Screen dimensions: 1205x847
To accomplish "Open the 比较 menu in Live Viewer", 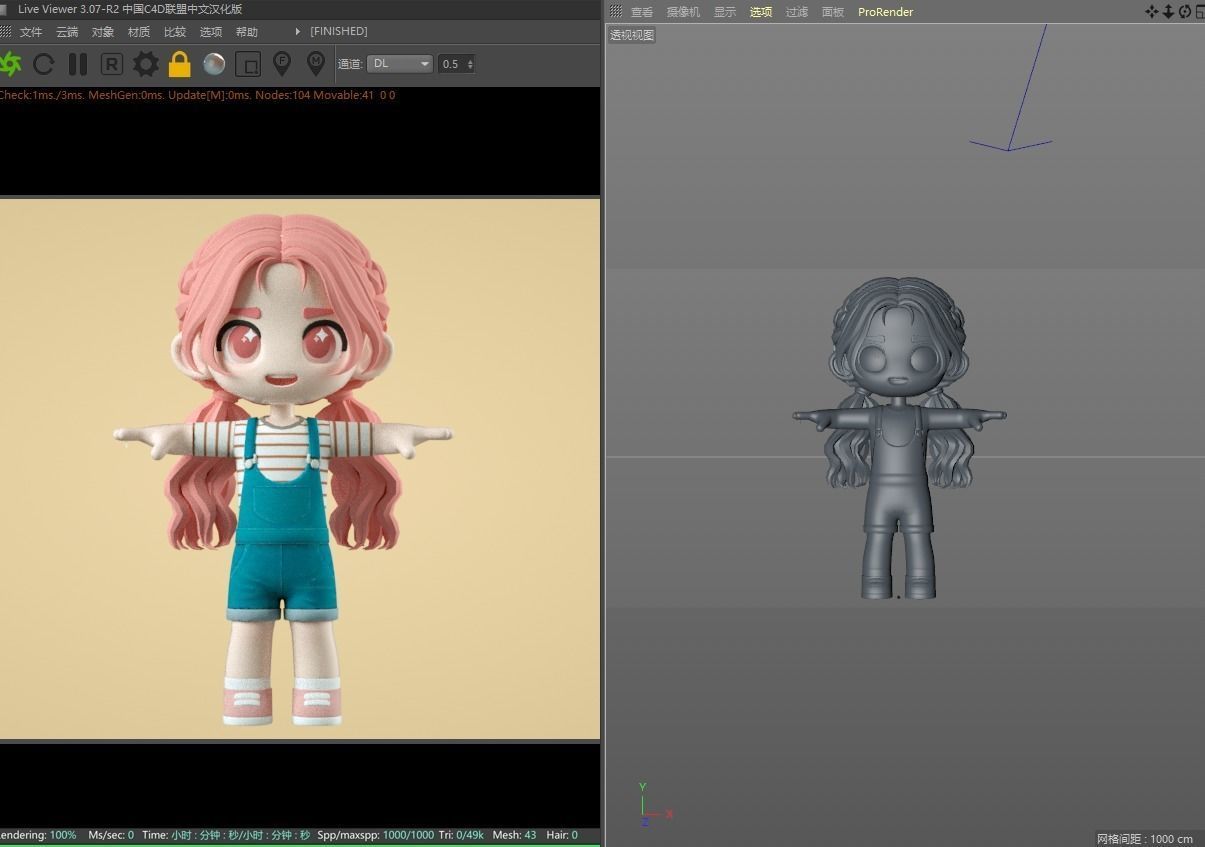I will (175, 32).
